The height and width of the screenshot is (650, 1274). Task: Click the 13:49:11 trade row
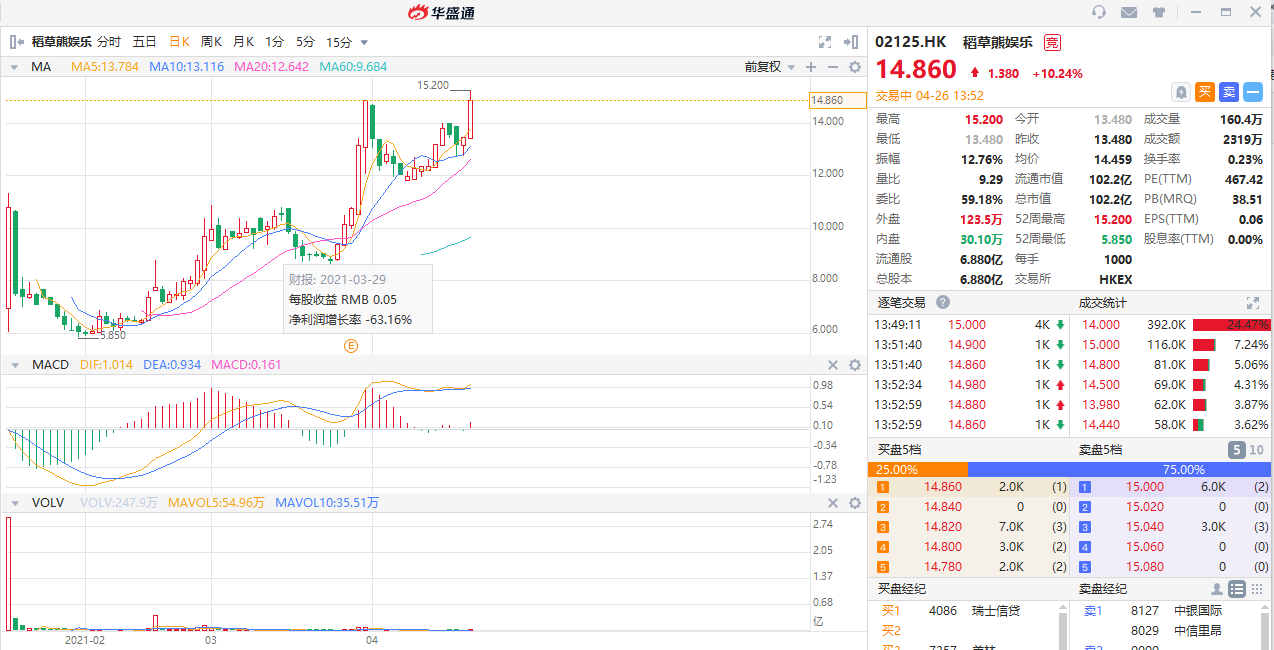point(969,325)
